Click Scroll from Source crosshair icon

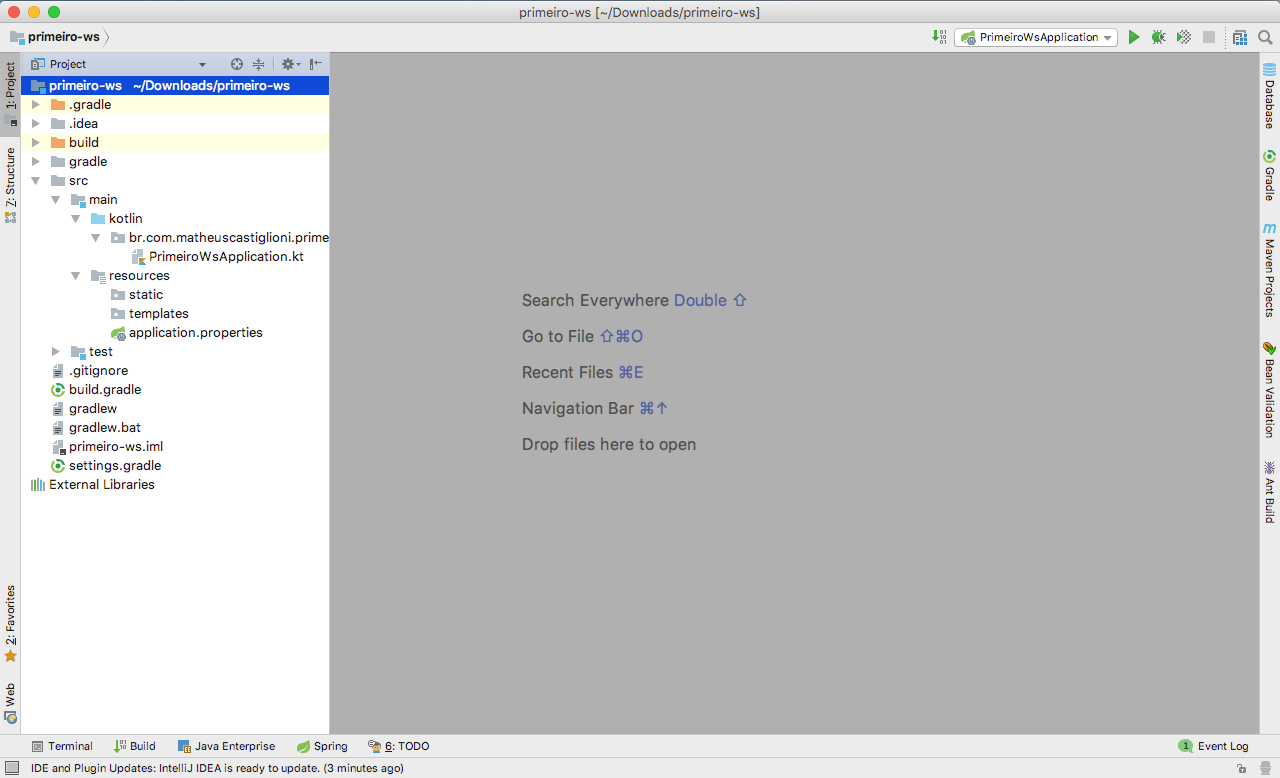(237, 64)
